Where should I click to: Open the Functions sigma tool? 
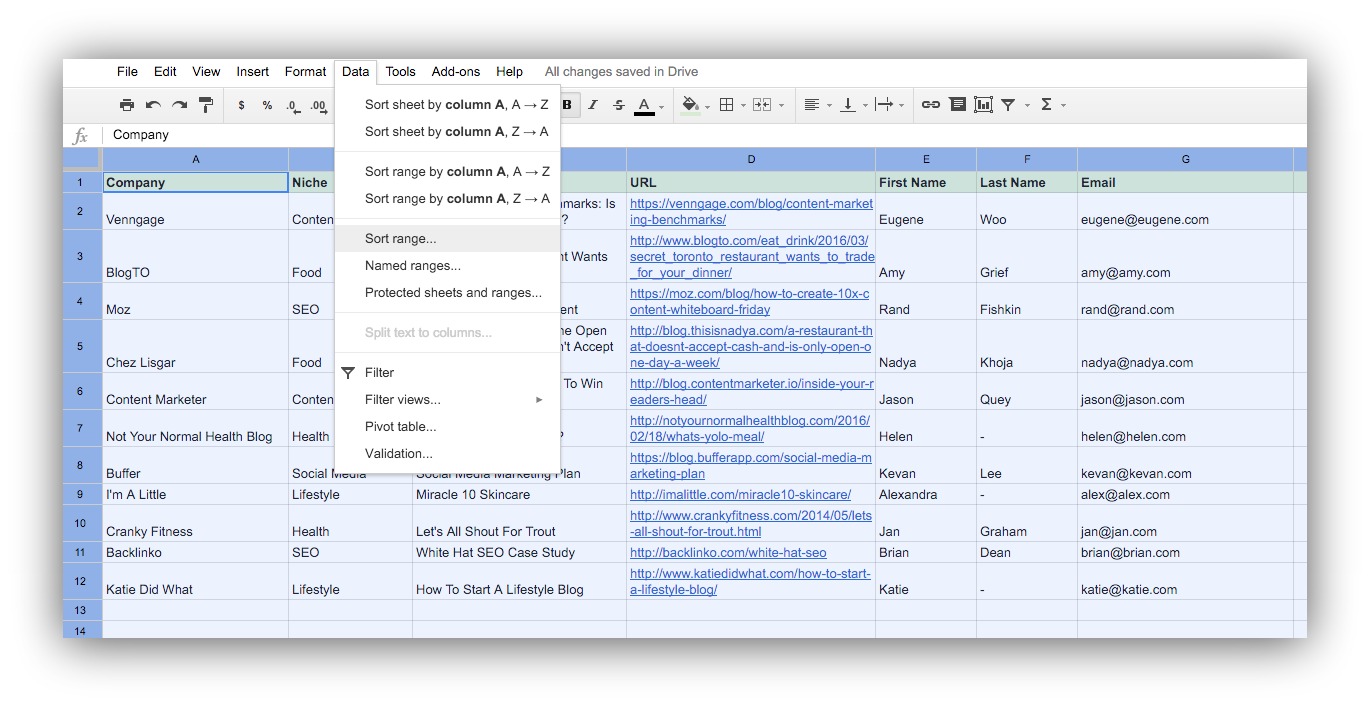(1046, 105)
